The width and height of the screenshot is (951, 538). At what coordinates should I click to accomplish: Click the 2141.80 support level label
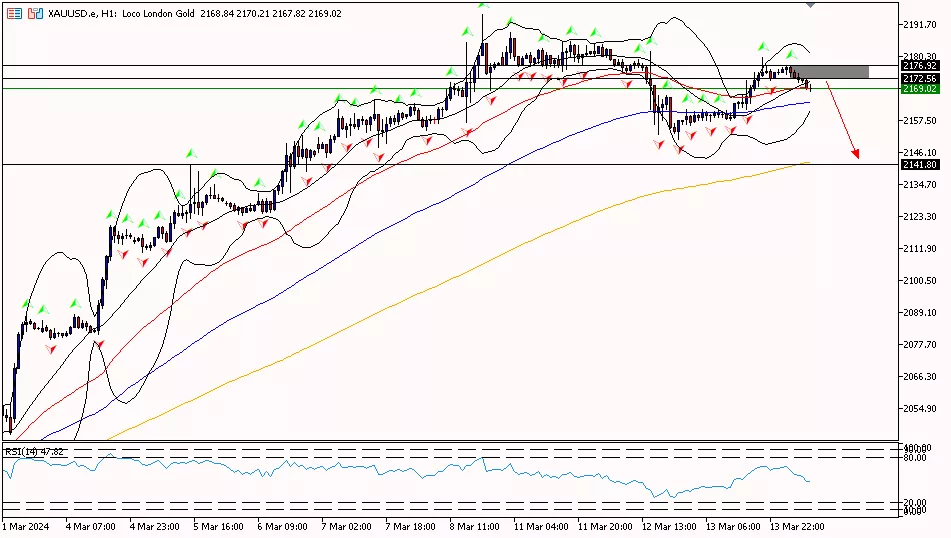pos(918,164)
